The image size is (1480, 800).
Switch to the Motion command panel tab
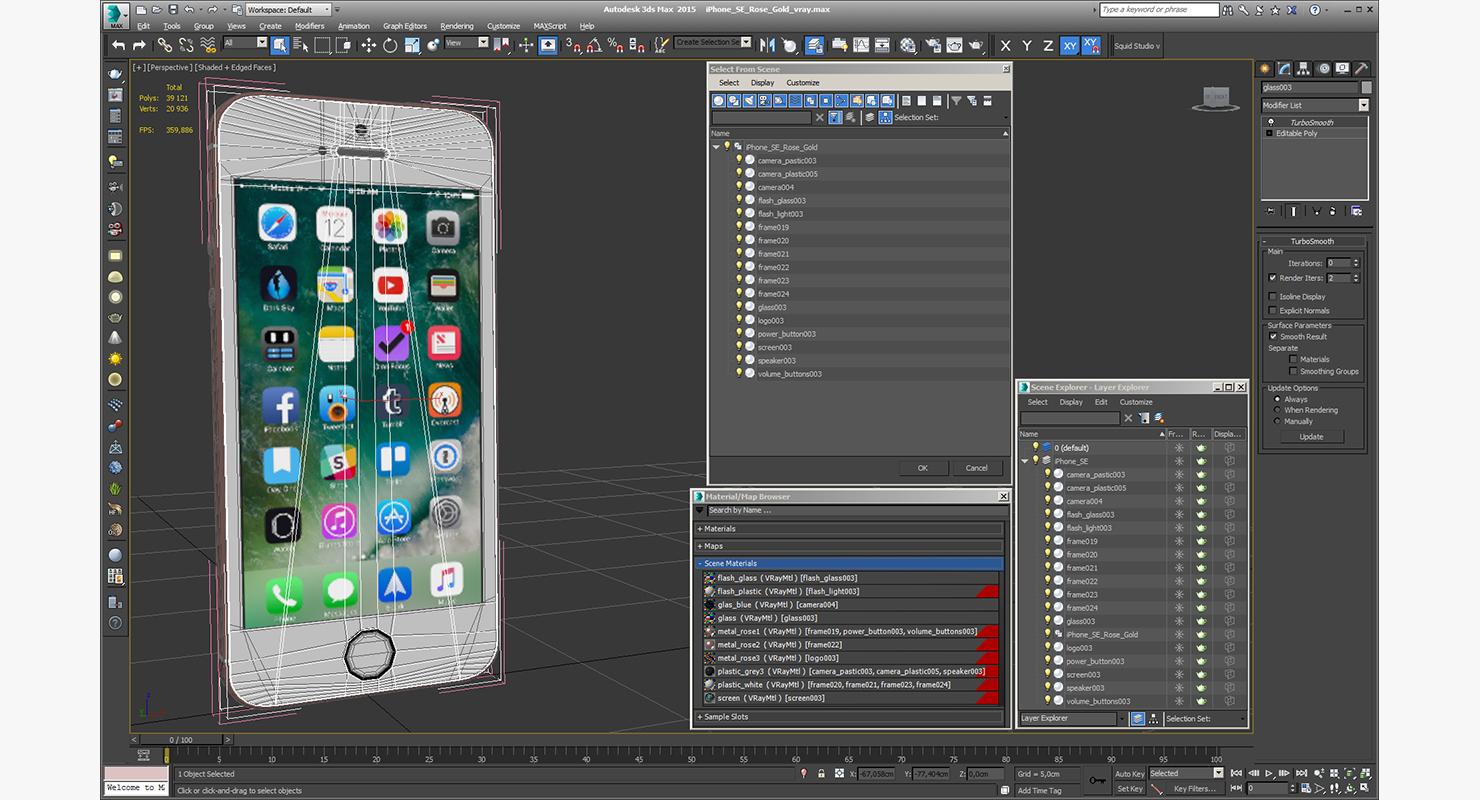[1324, 69]
